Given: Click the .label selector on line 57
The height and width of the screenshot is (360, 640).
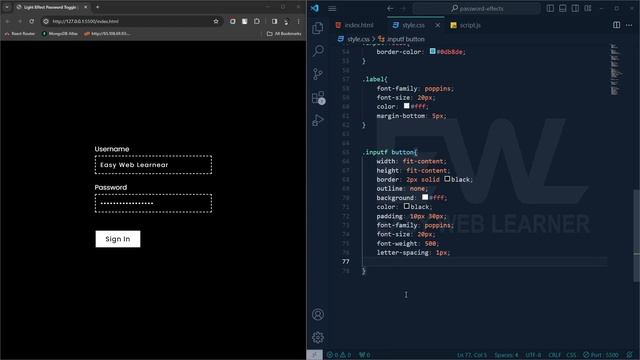Looking at the screenshot, I should click(x=374, y=79).
